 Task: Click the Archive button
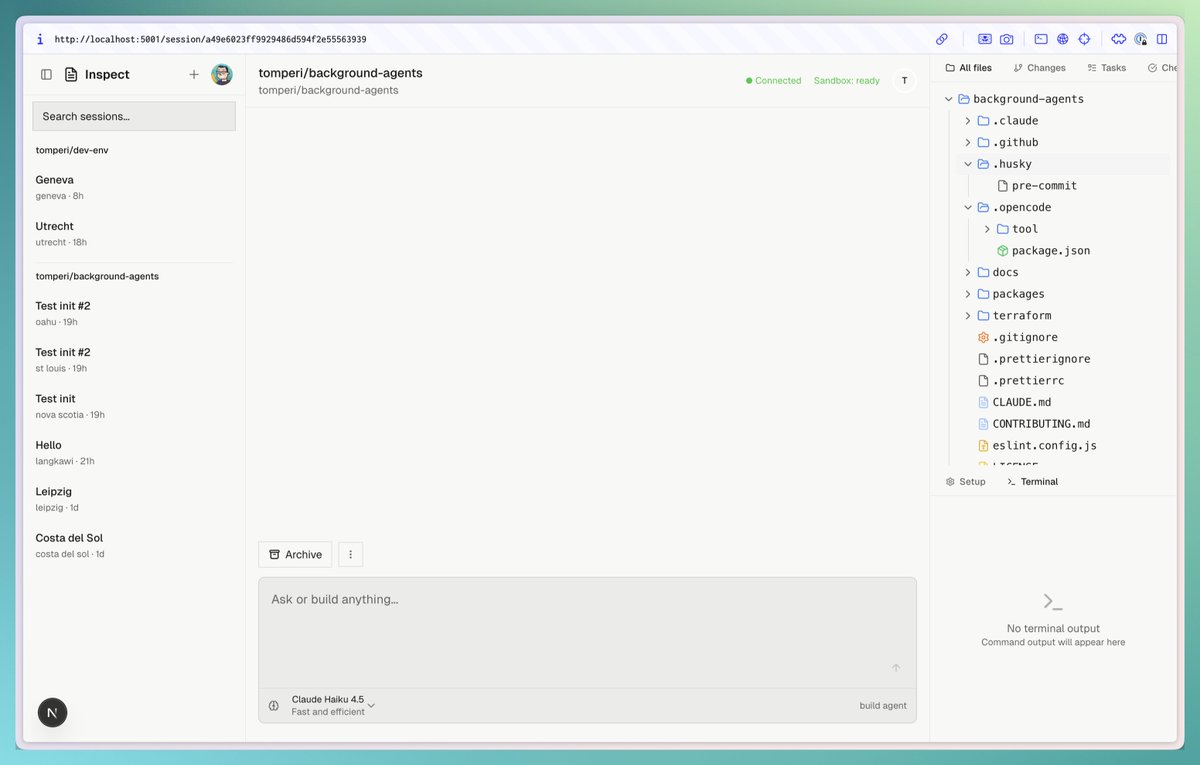click(295, 553)
